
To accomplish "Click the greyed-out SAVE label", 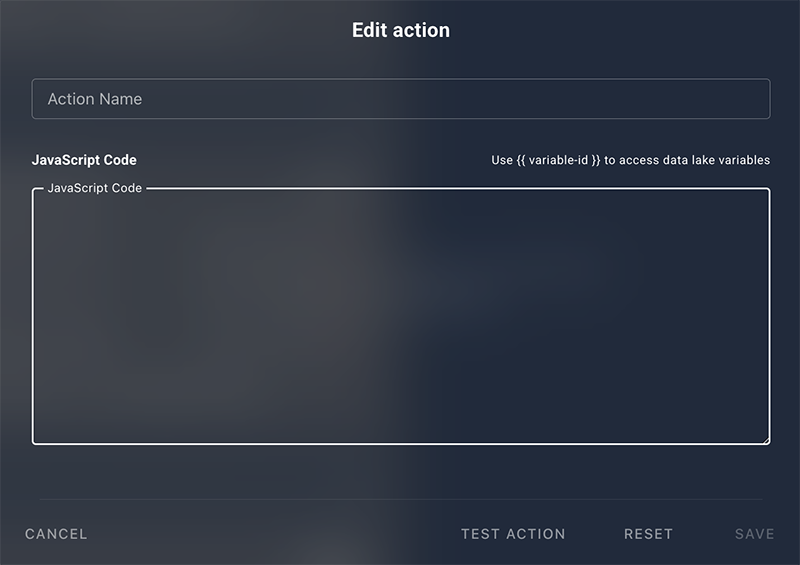I will click(755, 534).
